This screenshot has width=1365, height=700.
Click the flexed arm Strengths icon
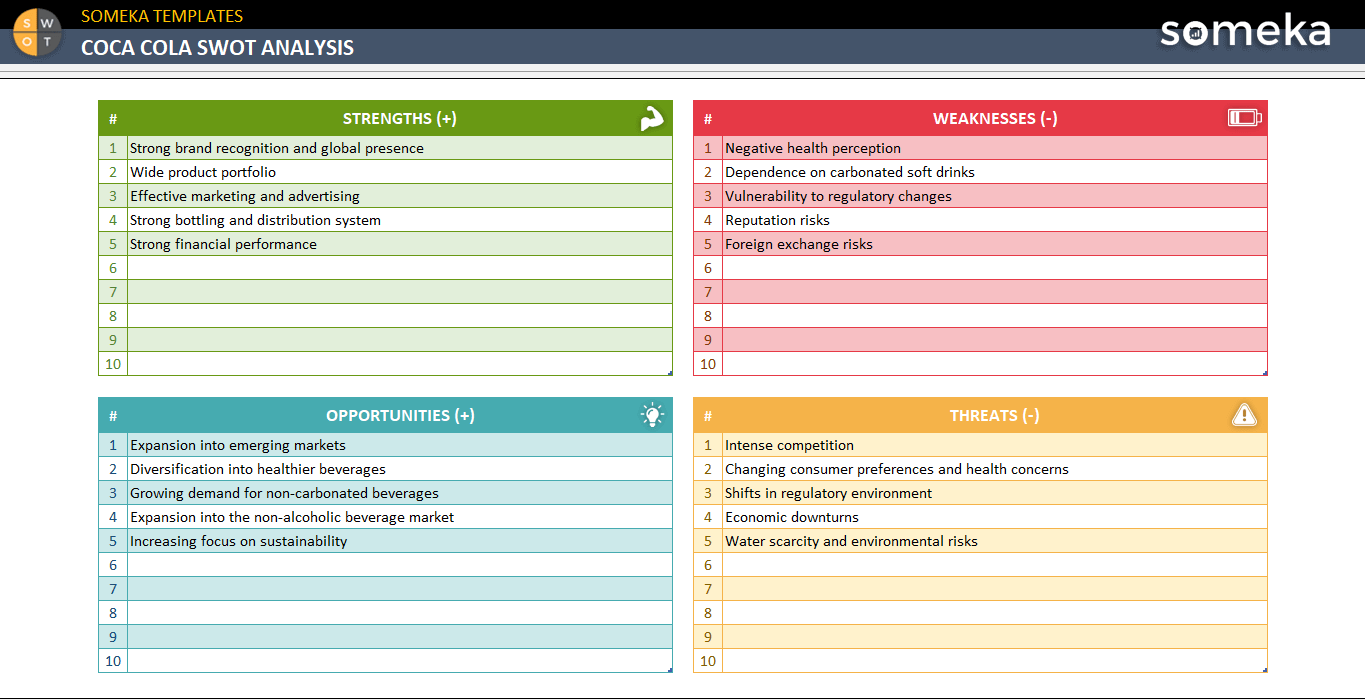652,118
